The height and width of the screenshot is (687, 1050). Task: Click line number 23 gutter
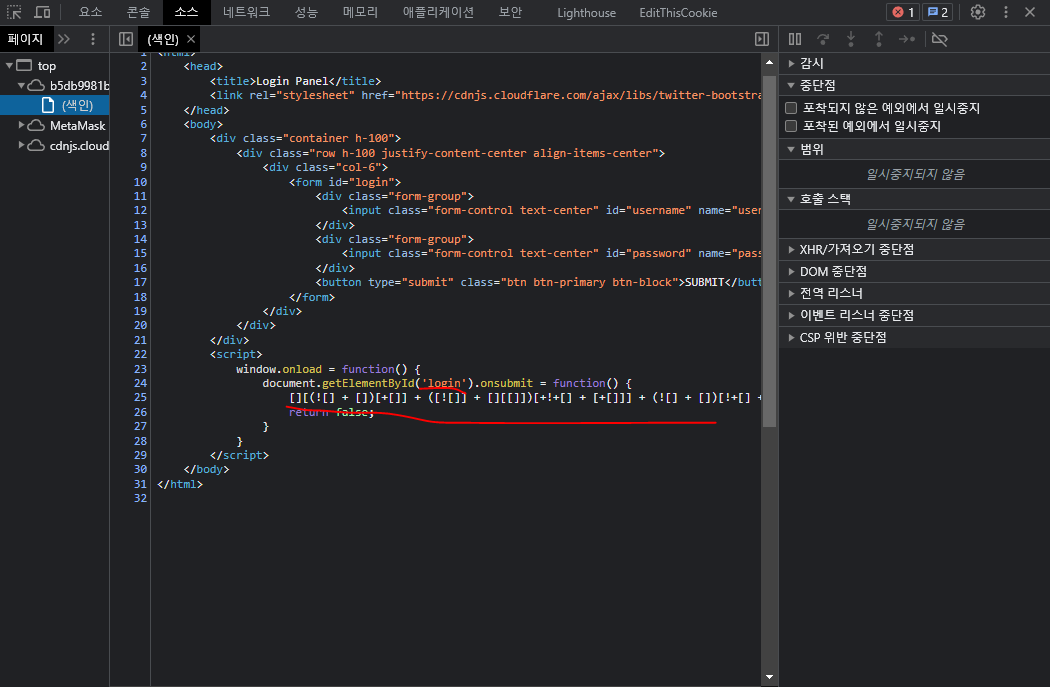tap(140, 369)
